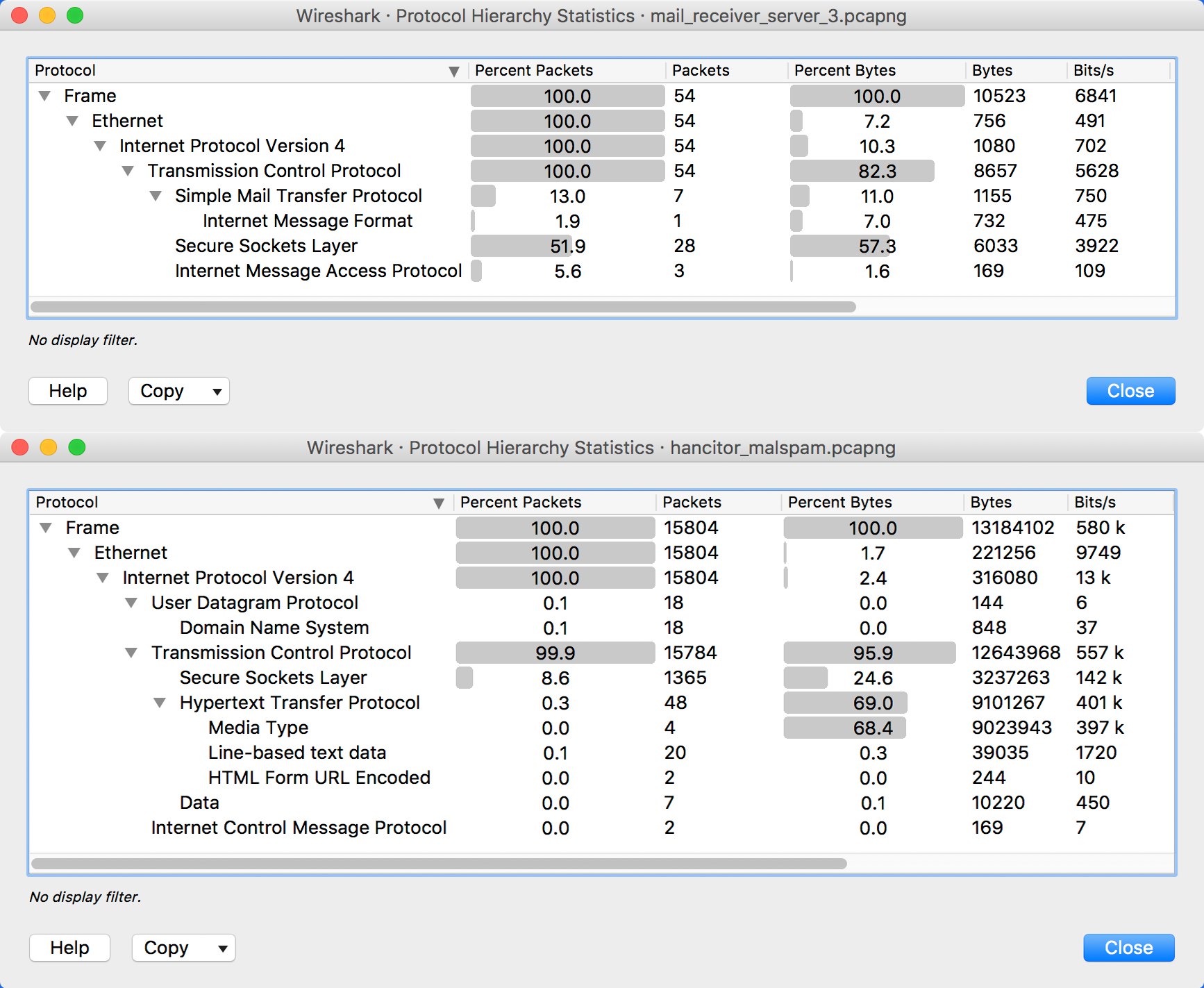
Task: Select Line-based text data row
Action: coord(601,753)
